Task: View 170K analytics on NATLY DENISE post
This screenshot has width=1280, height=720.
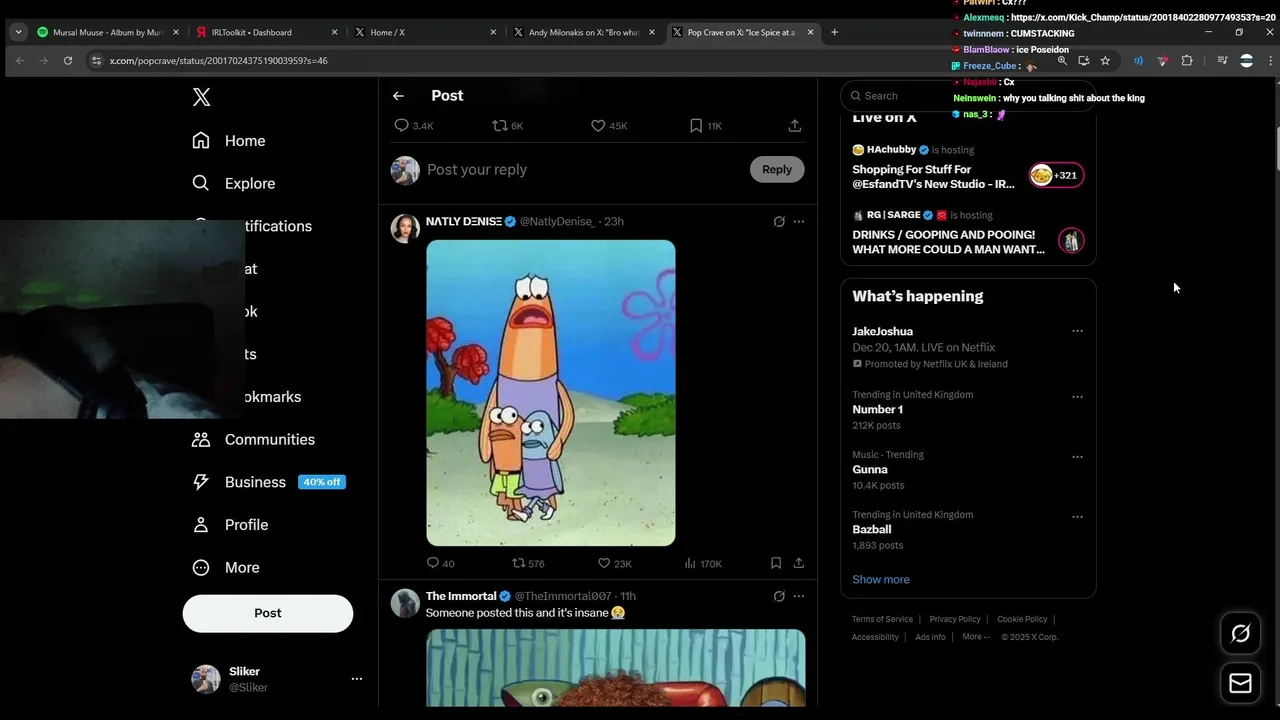Action: pyautogui.click(x=703, y=564)
